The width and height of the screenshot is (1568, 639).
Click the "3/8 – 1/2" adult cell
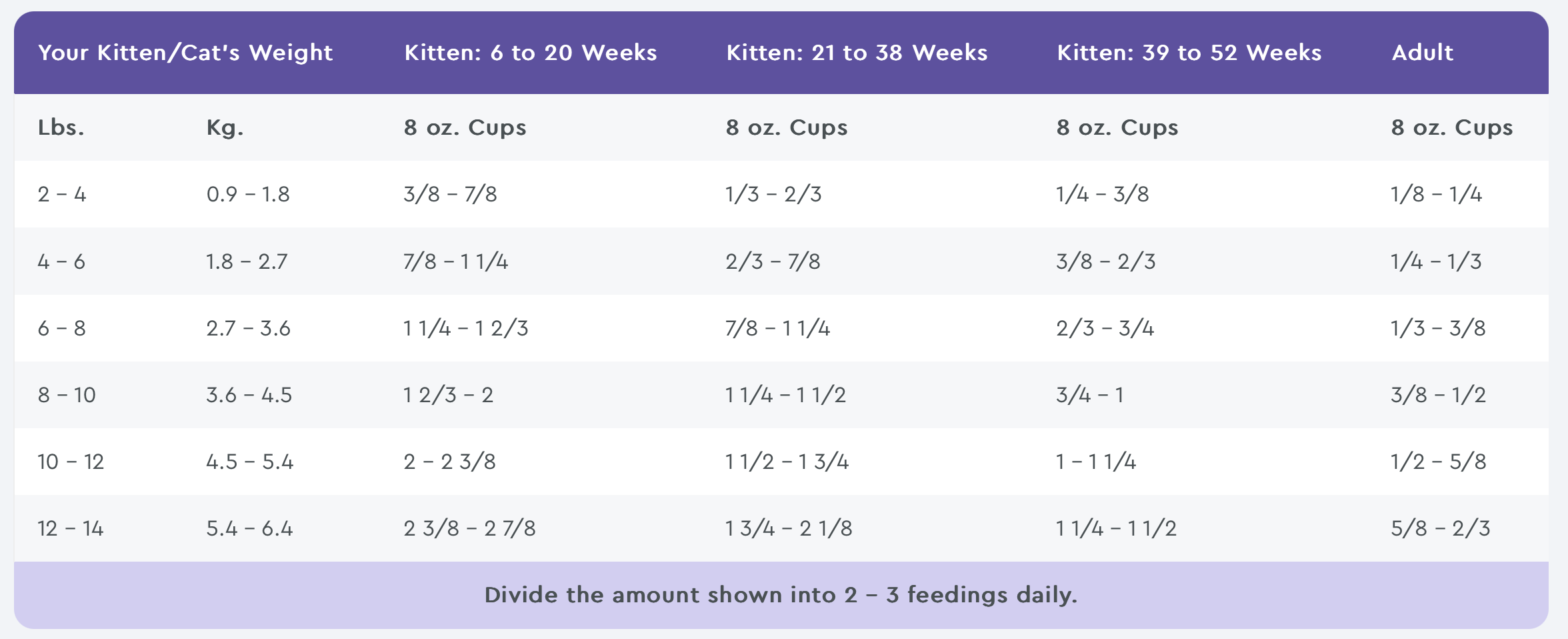pos(1438,395)
